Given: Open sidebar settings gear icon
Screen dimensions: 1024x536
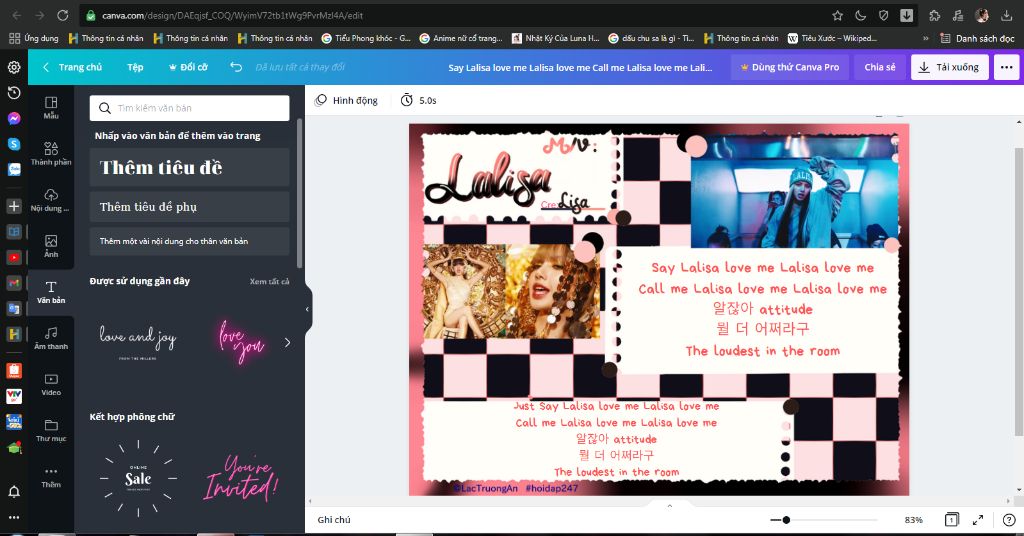Looking at the screenshot, I should (x=14, y=67).
